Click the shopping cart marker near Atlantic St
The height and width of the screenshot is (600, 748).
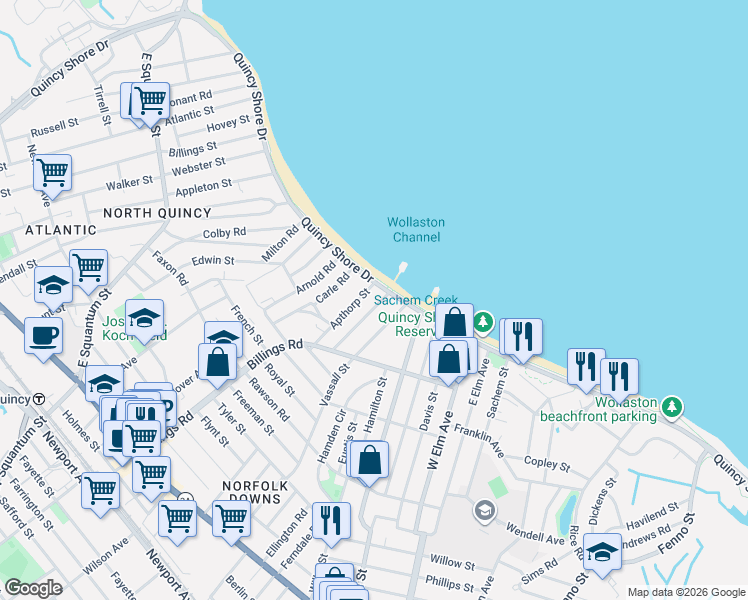point(150,101)
